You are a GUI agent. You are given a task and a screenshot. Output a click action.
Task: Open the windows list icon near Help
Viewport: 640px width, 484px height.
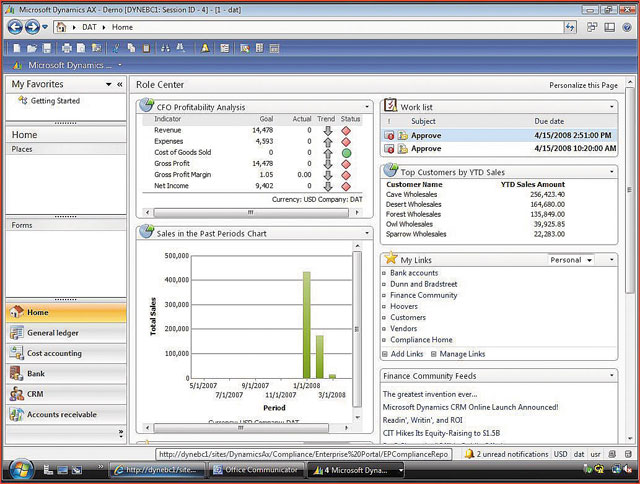tap(592, 27)
